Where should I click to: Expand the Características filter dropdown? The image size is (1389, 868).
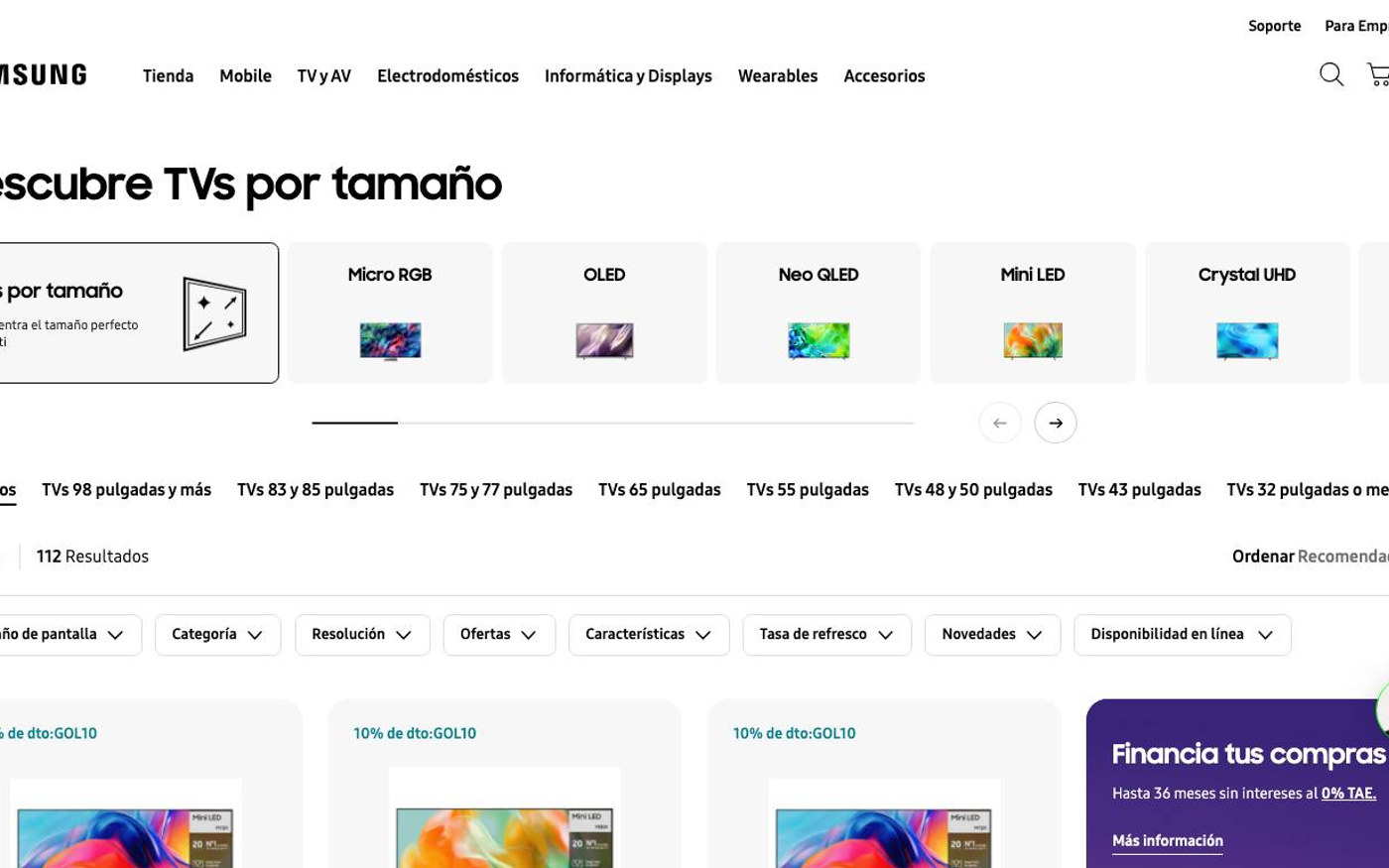[x=649, y=635]
